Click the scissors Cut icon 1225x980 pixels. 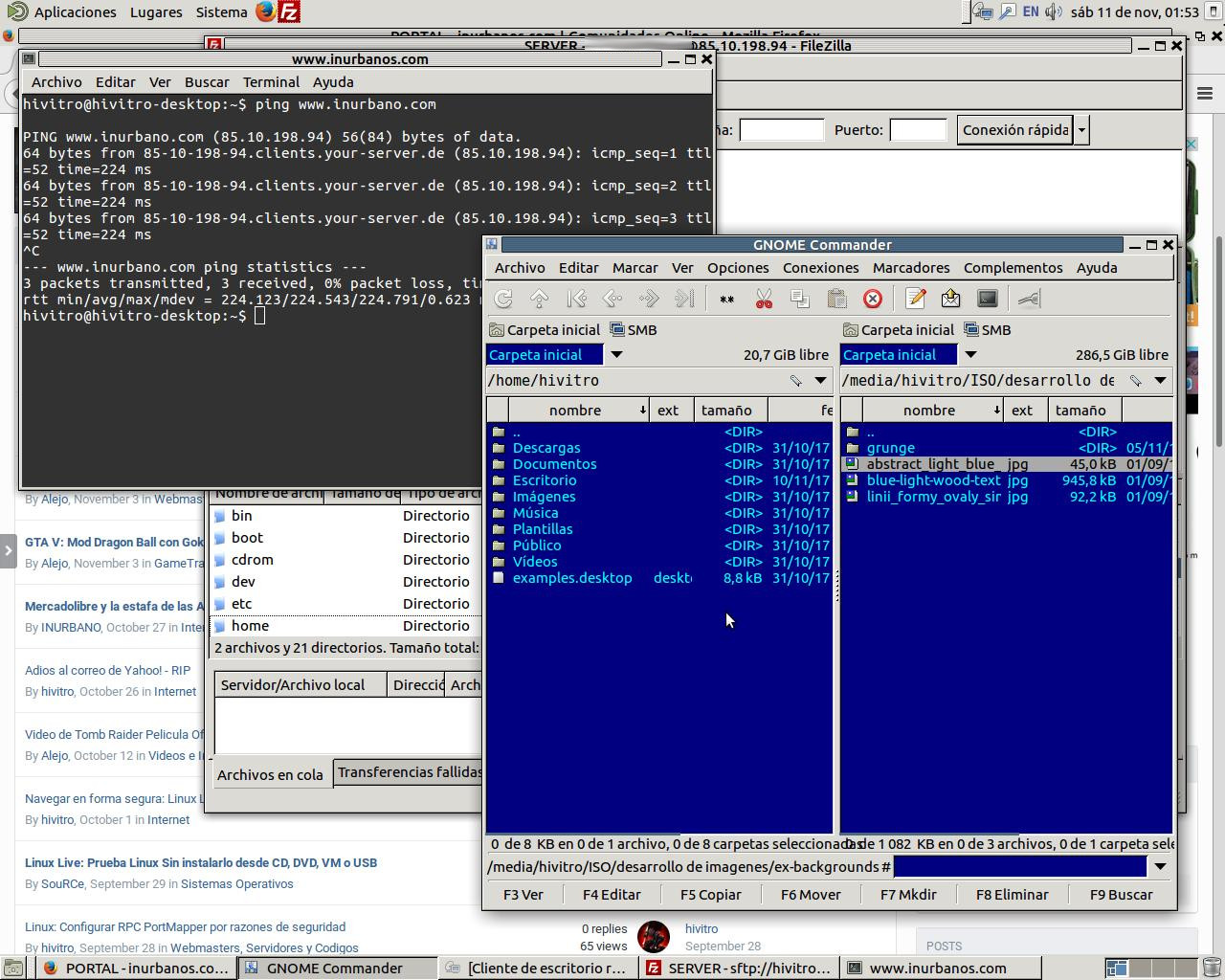764,299
